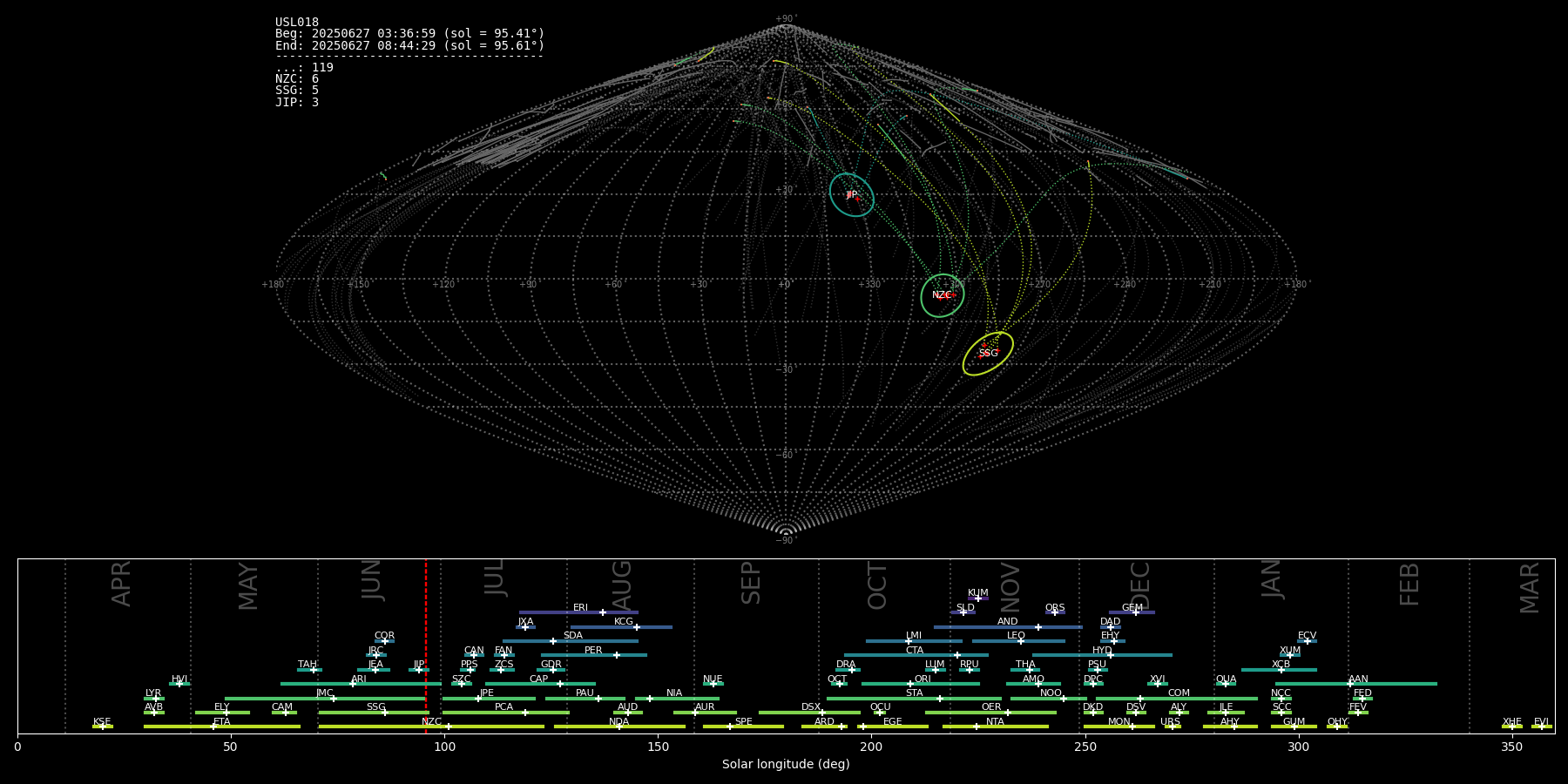Click the XCB shower label in the timeline
This screenshot has height=784, width=1568.
[1281, 665]
